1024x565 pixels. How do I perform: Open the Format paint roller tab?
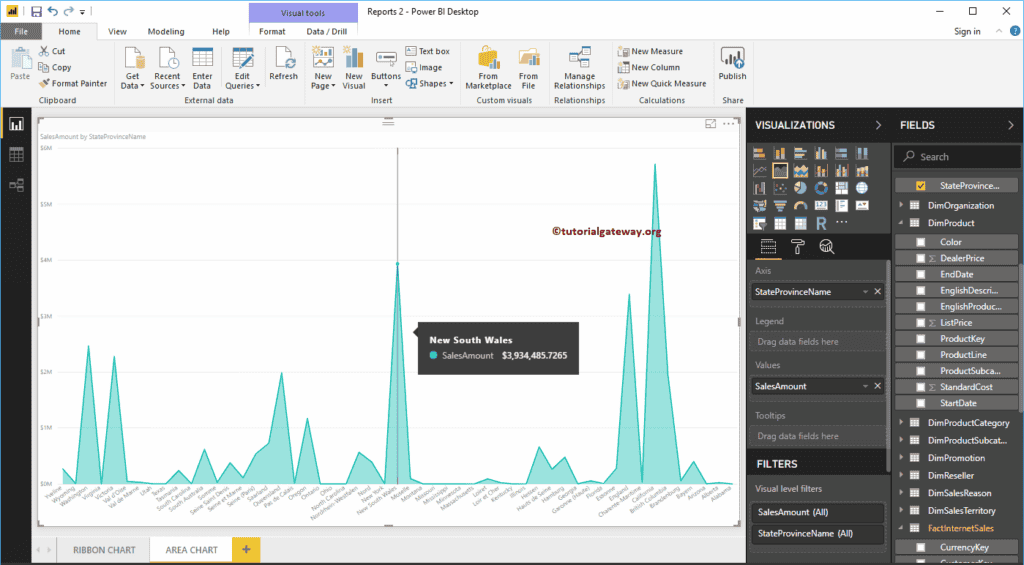797,246
